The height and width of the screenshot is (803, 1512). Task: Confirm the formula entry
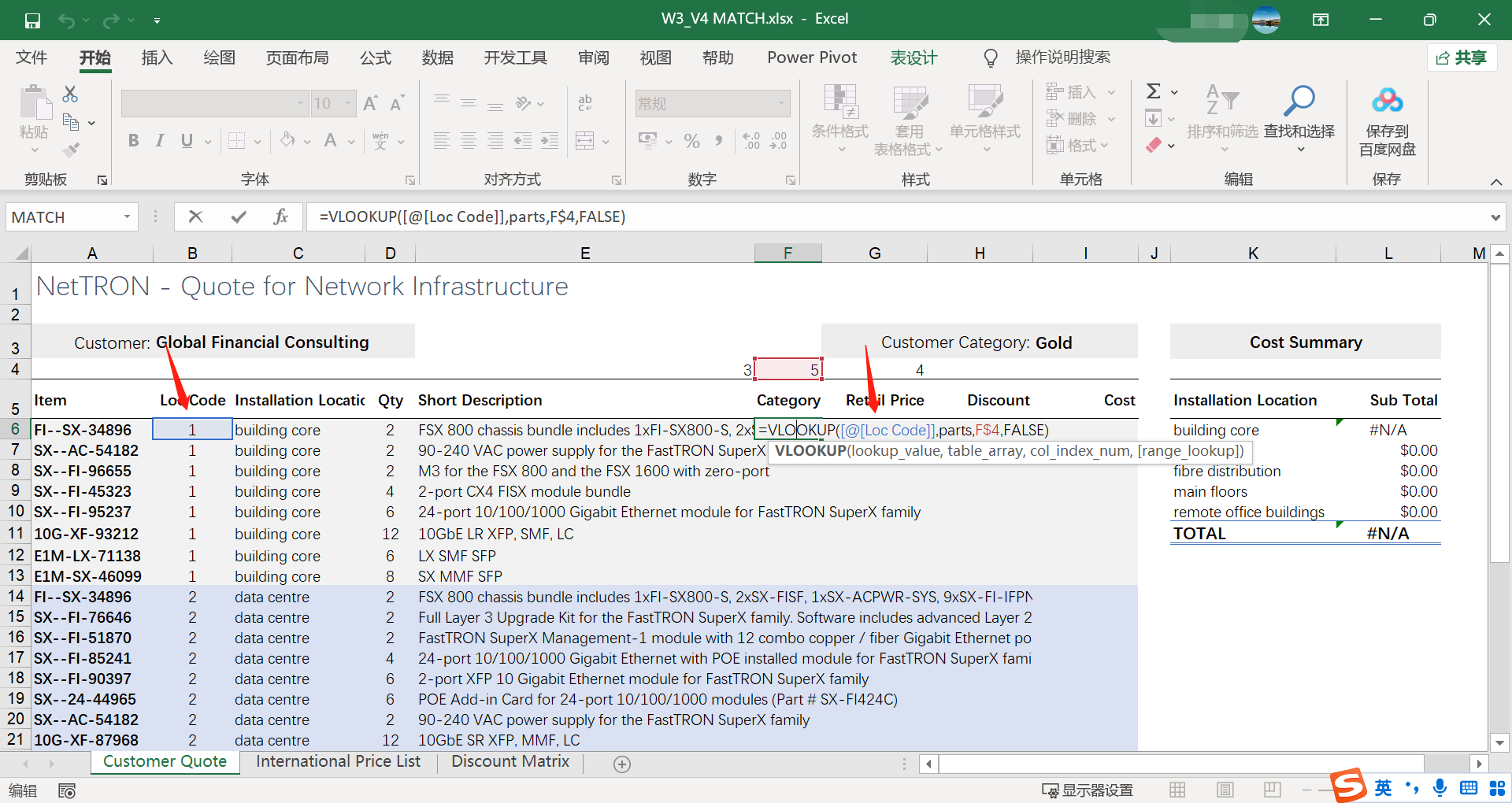239,216
